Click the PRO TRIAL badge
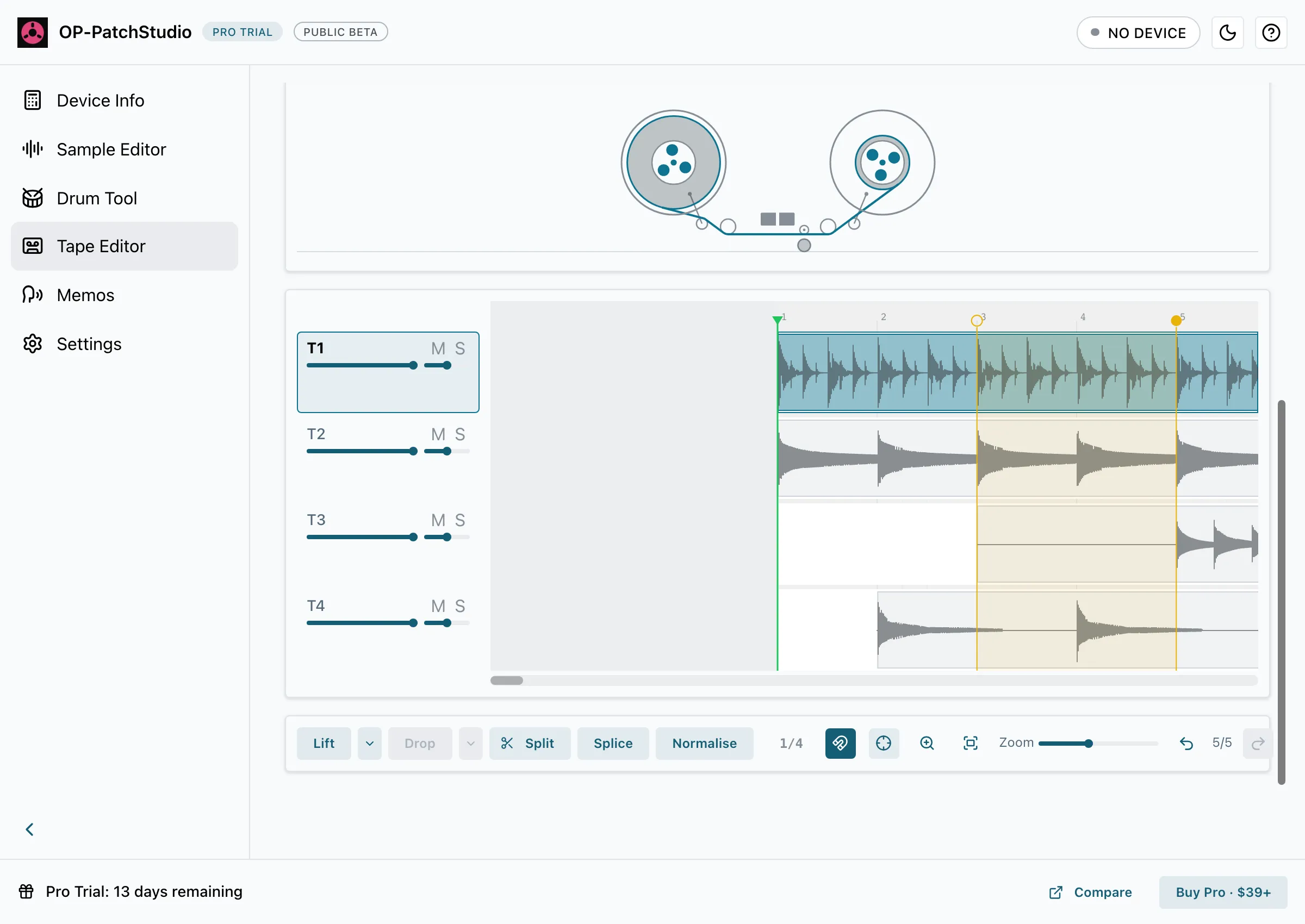 [243, 33]
